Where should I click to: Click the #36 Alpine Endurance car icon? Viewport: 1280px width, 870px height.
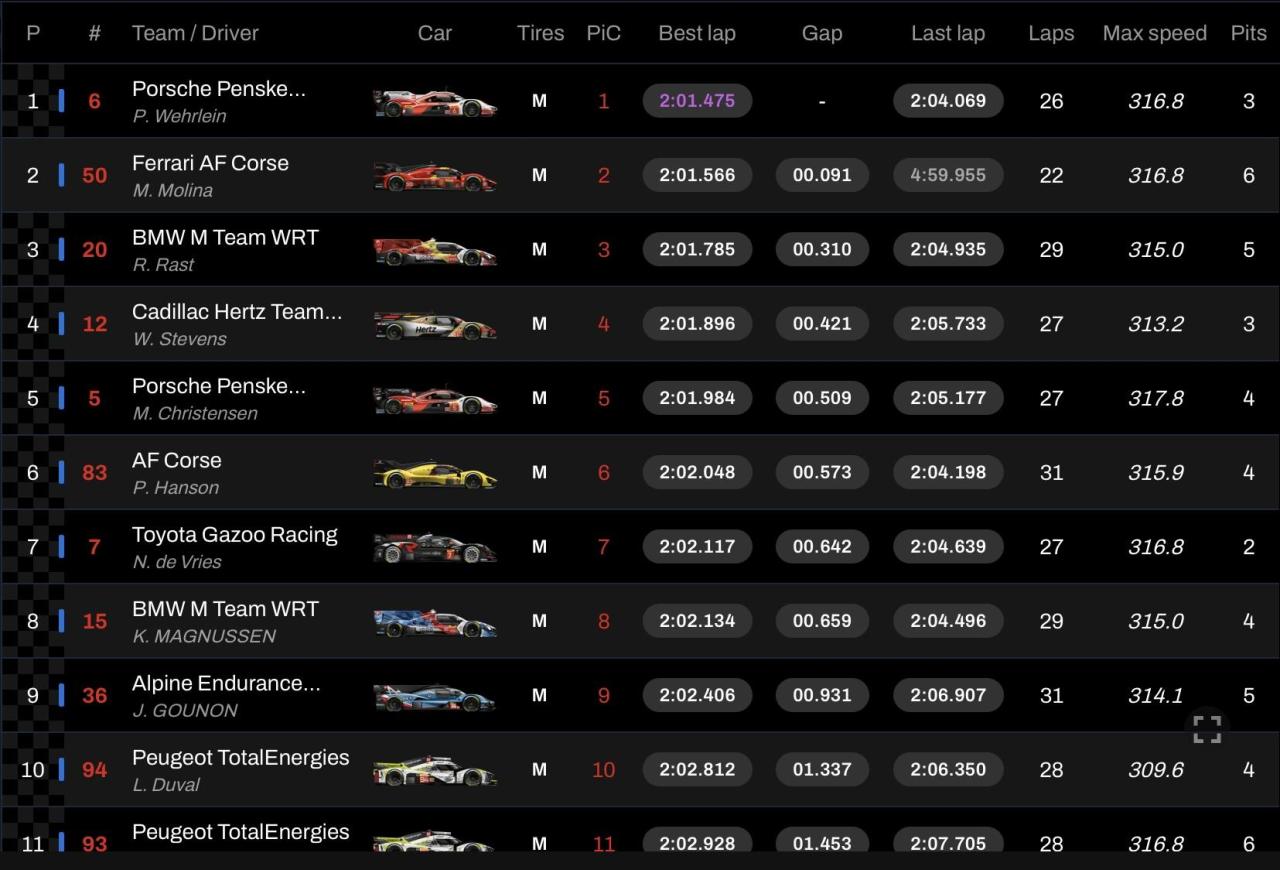(x=434, y=697)
